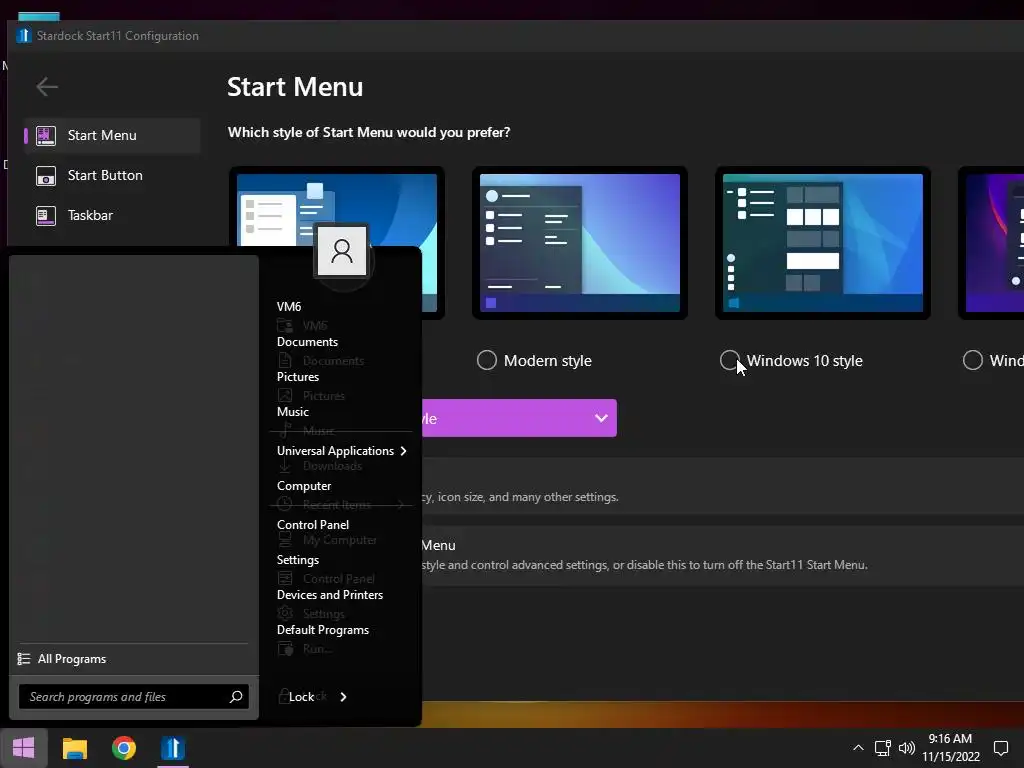Click the Start11 title bar app icon
This screenshot has height=768, width=1024.
tap(24, 36)
